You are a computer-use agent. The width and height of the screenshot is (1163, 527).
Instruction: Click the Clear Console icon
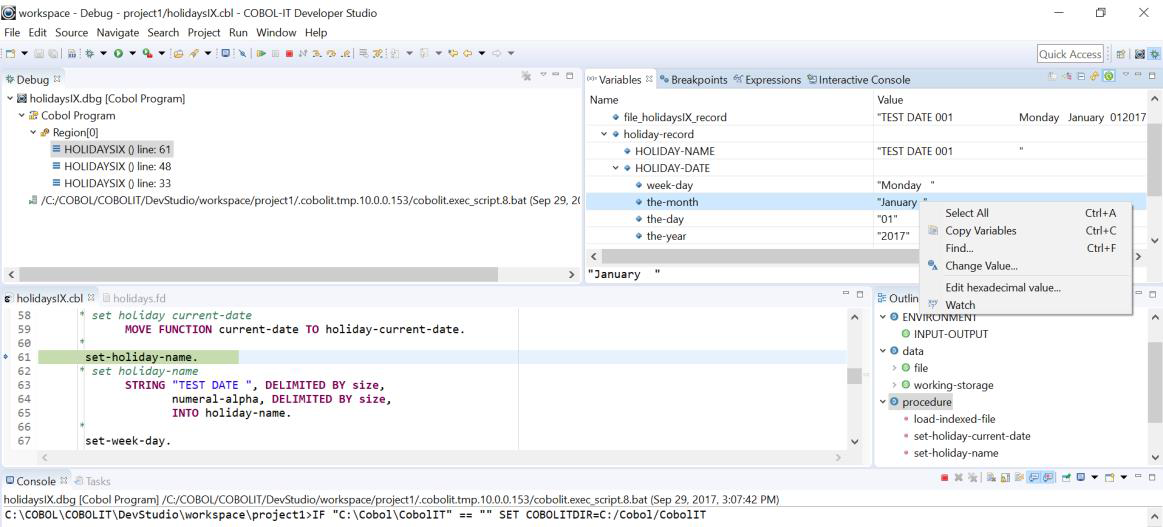click(x=991, y=477)
